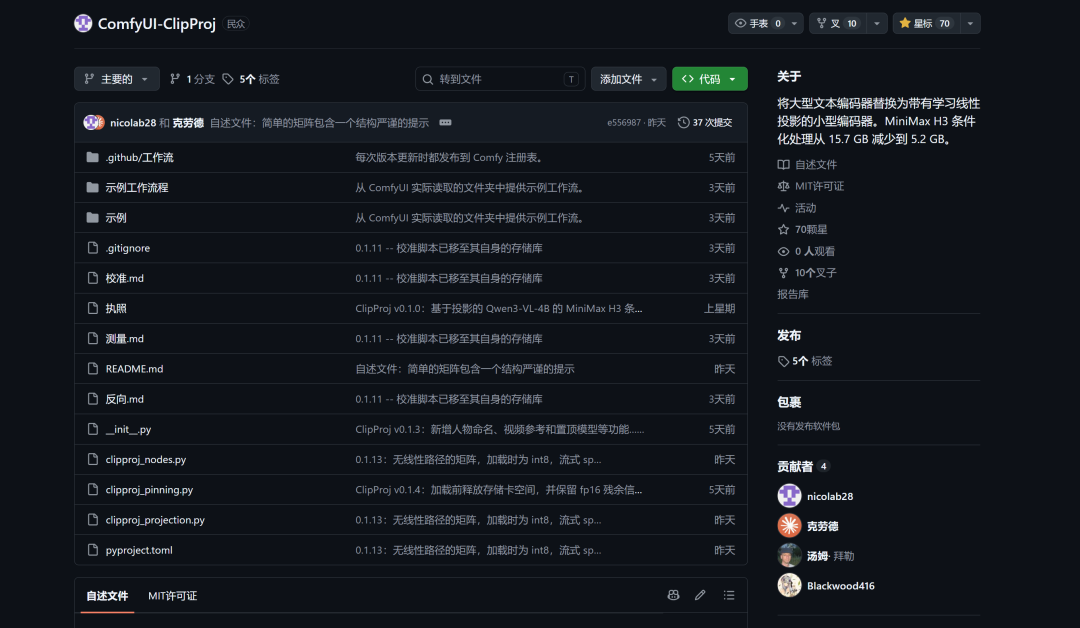Open the 5个 标签 link near branches
This screenshot has height=628, width=1080.
click(251, 79)
